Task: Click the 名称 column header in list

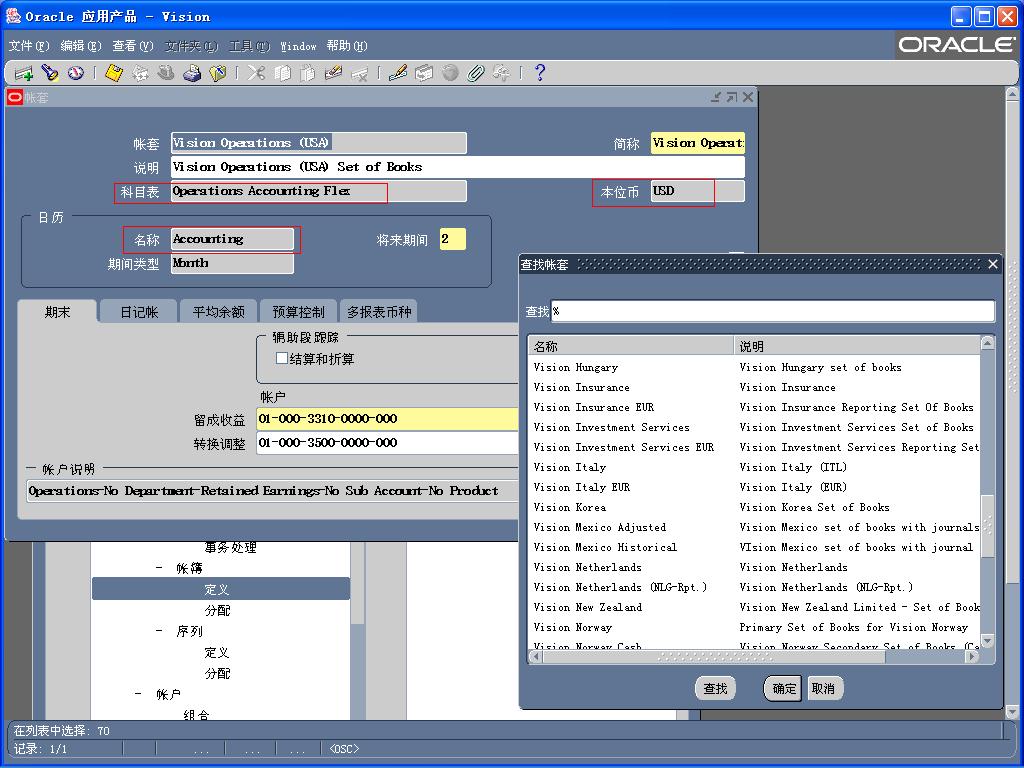Action: click(632, 346)
